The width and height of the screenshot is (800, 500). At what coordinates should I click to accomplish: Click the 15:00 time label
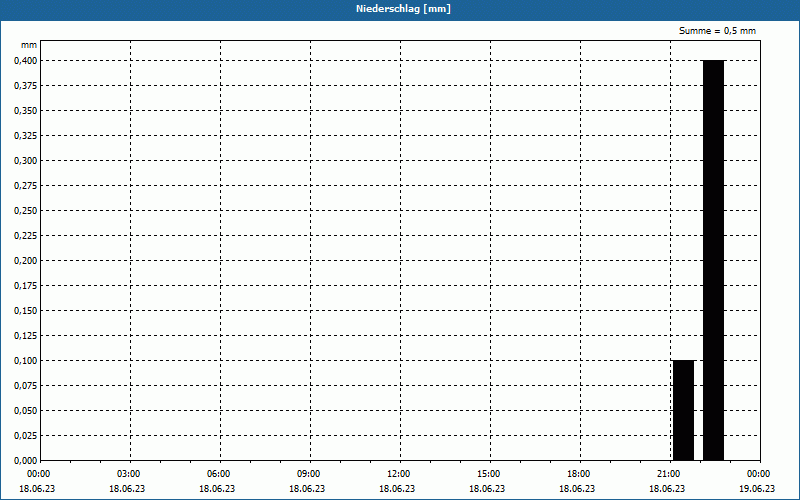coord(489,474)
